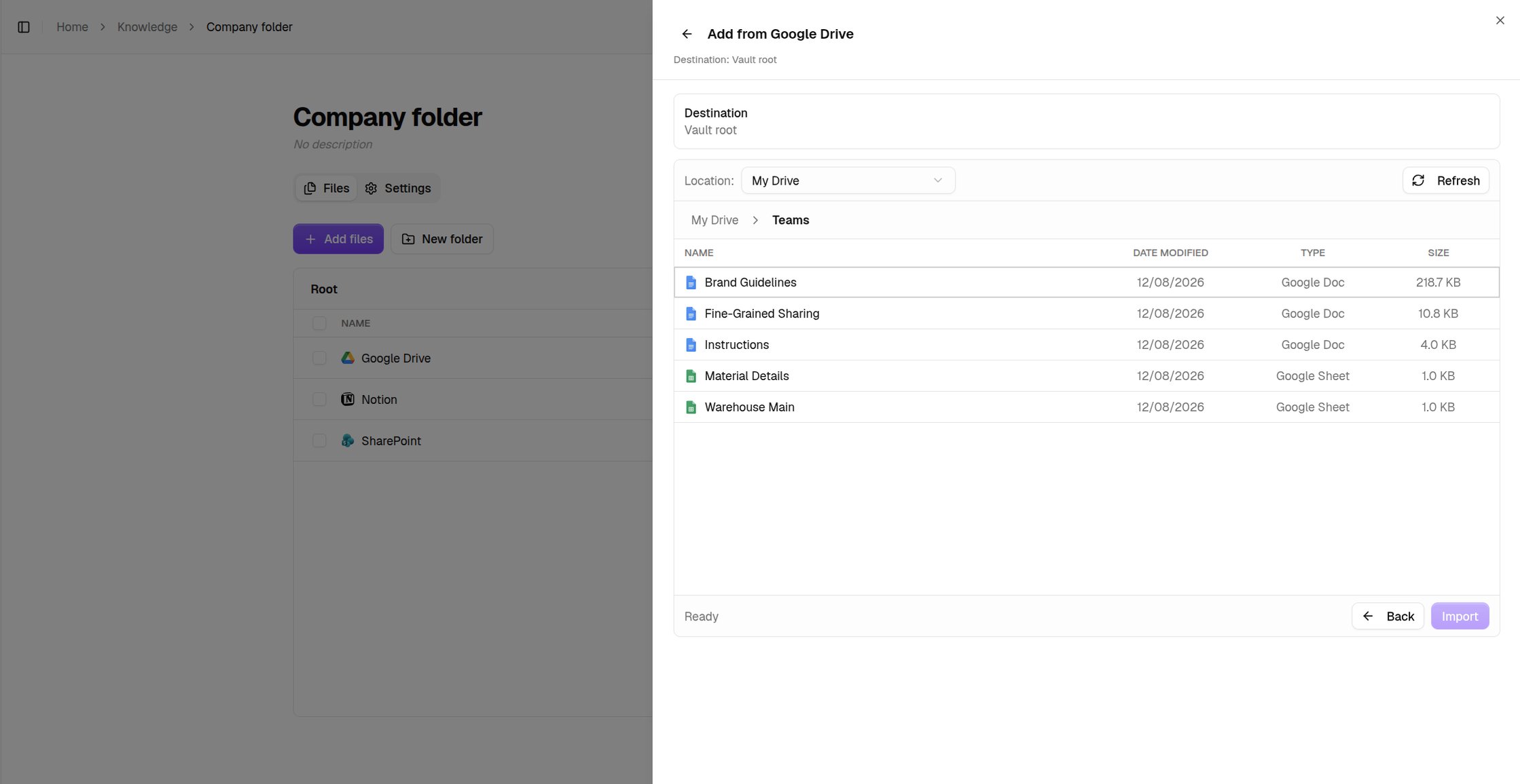Close the Add from Google Drive panel
The image size is (1520, 784).
click(1500, 20)
